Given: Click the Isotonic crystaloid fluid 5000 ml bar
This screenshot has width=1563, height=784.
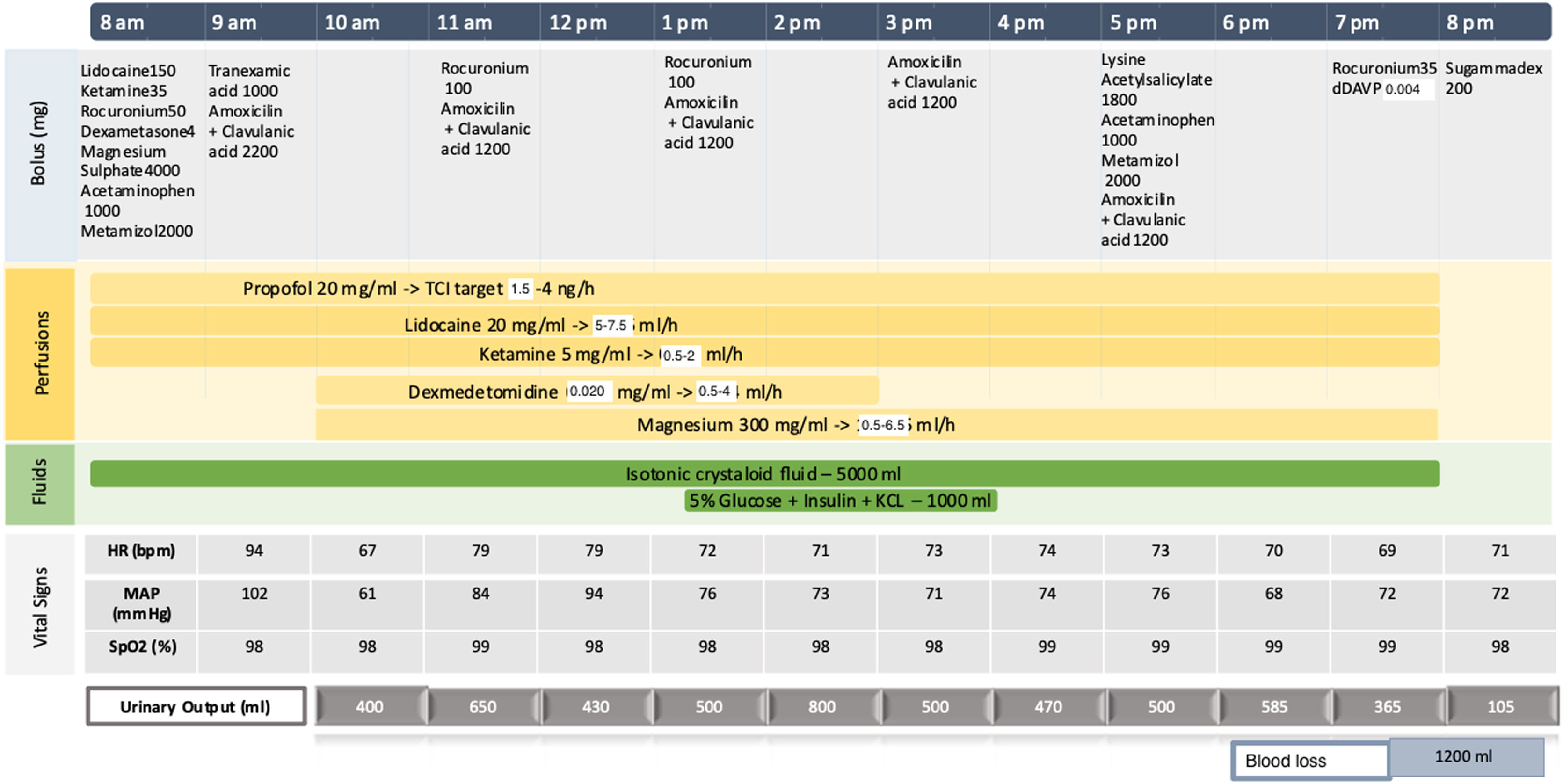Looking at the screenshot, I should coord(763,473).
